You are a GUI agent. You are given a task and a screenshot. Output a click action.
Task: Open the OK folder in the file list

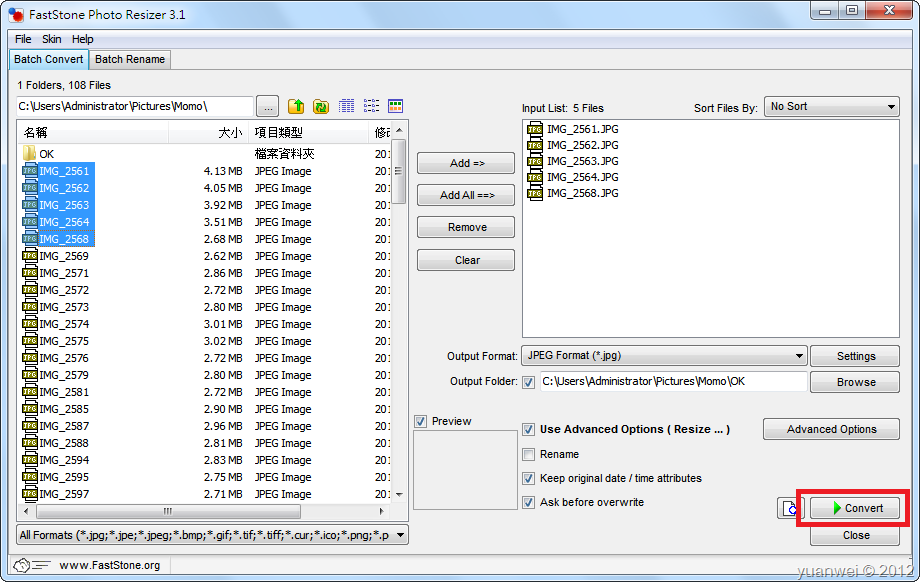click(x=45, y=153)
